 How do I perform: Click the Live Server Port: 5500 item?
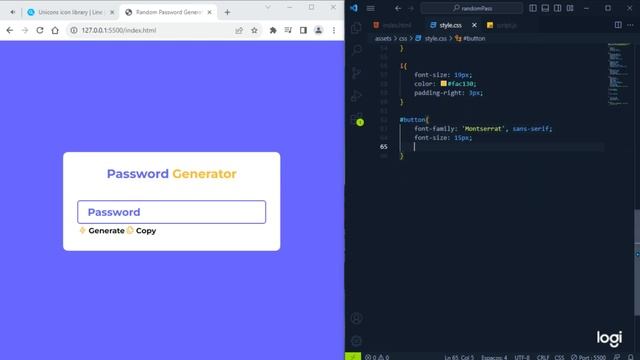(588, 357)
